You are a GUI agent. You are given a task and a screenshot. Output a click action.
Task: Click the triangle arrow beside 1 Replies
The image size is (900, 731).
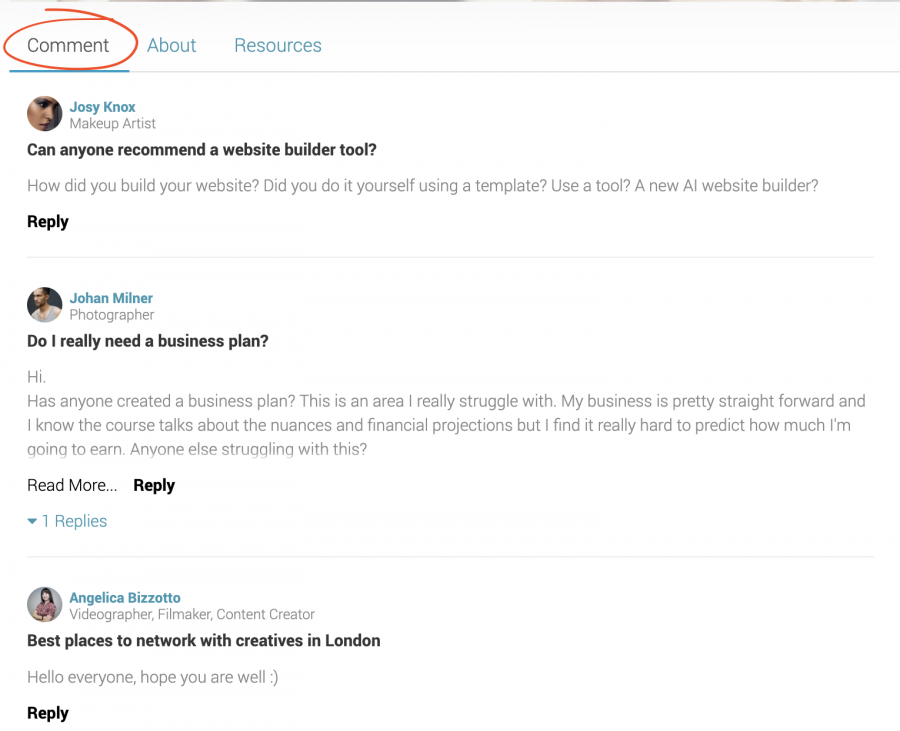point(32,521)
